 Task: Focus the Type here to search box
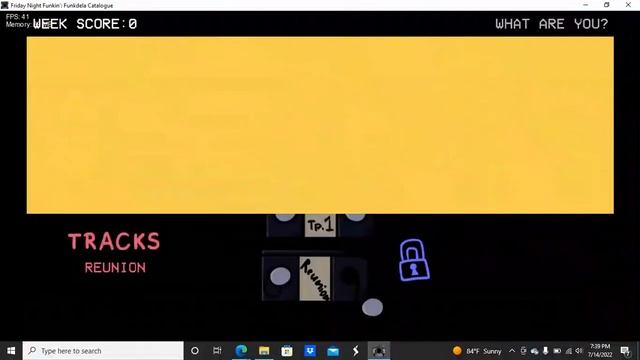103,351
